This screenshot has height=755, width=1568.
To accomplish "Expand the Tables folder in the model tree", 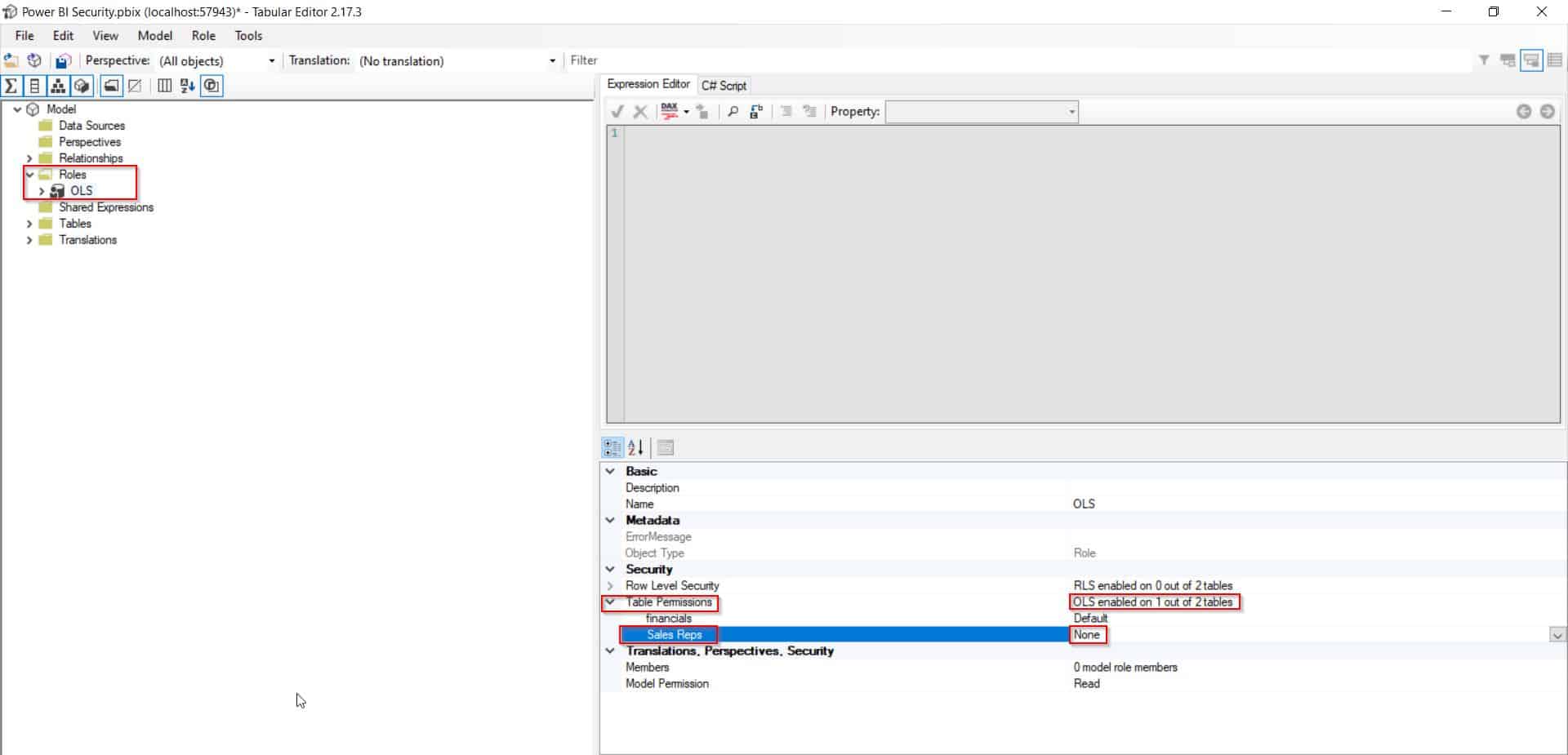I will point(29,223).
